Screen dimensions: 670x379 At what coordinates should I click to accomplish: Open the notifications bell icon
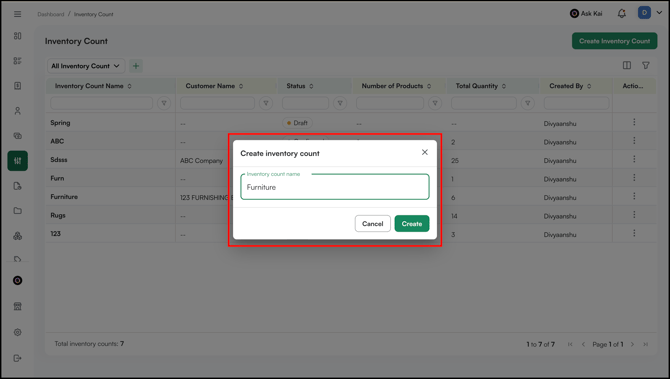pyautogui.click(x=622, y=14)
